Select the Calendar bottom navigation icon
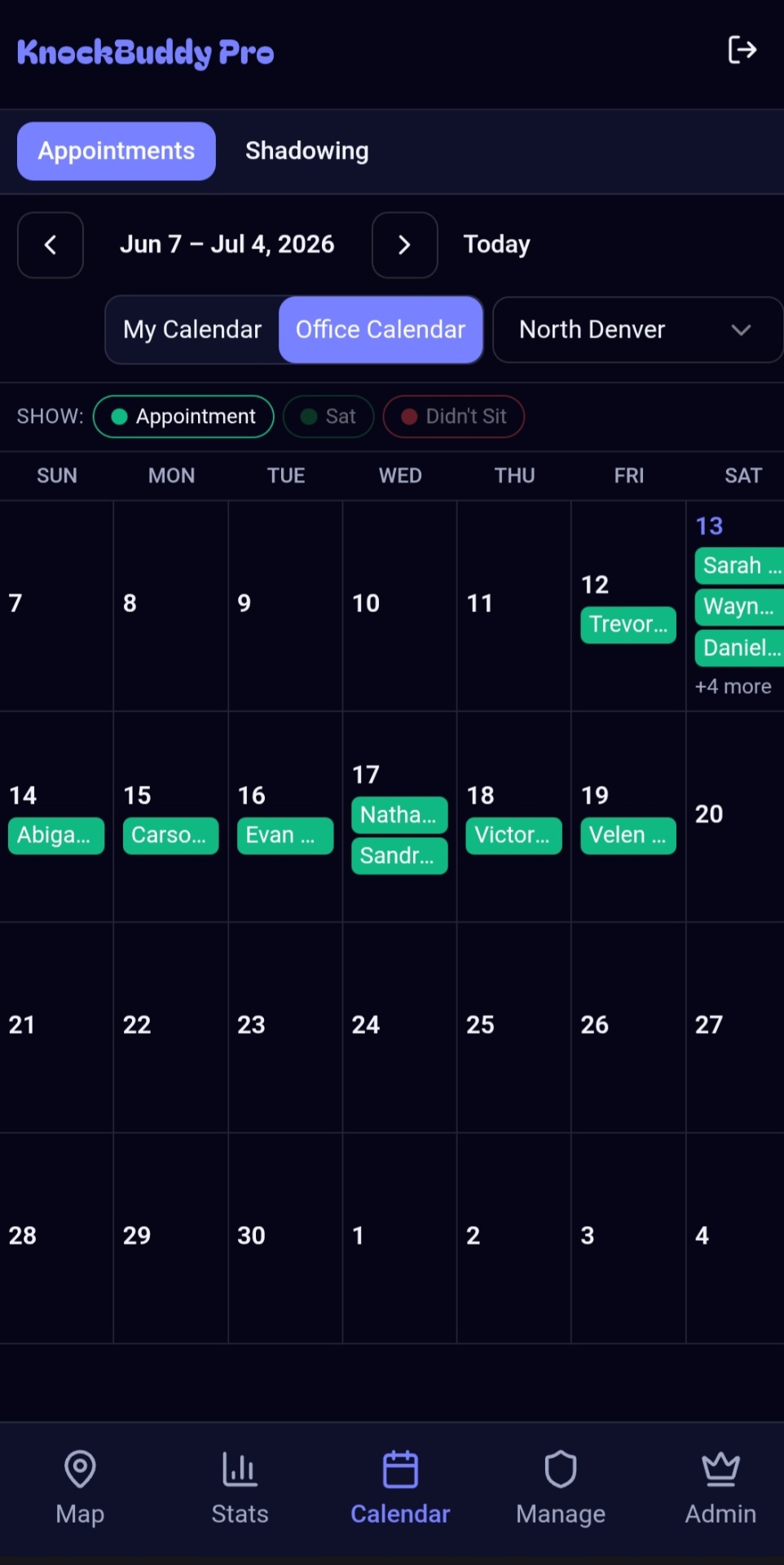784x1565 pixels. [400, 1469]
